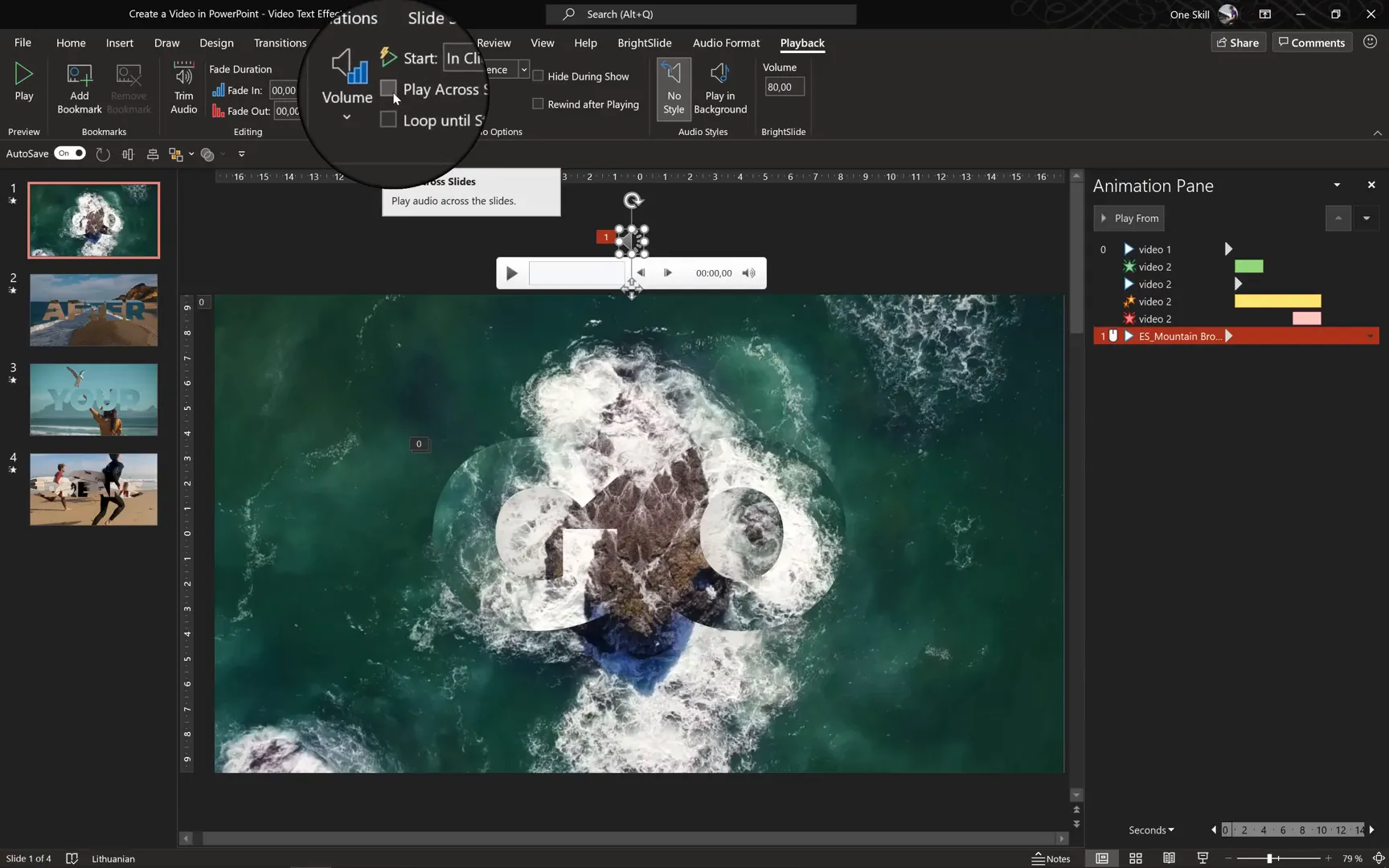The height and width of the screenshot is (868, 1389).
Task: Click the Play From button
Action: 1129,219
